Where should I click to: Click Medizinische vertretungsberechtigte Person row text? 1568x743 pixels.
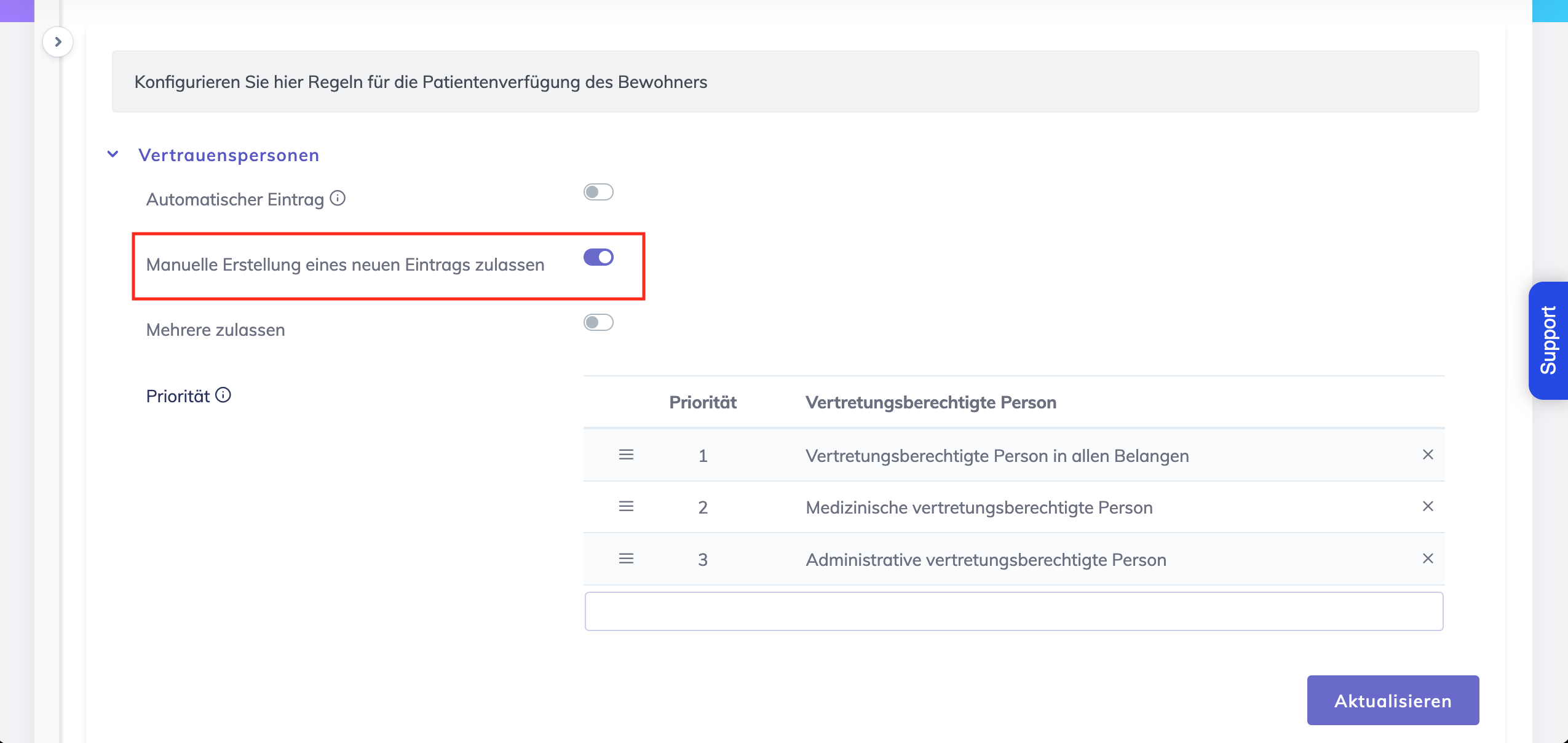click(979, 508)
